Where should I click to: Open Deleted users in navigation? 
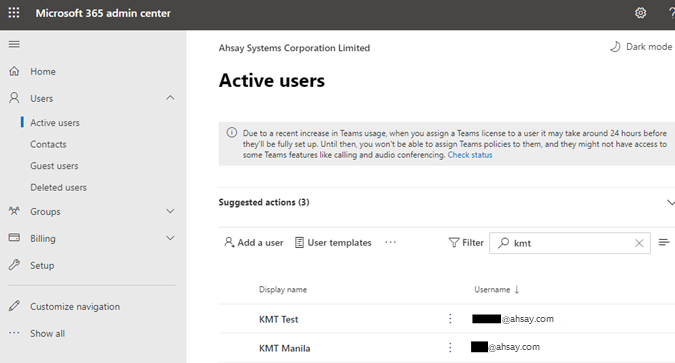[59, 187]
